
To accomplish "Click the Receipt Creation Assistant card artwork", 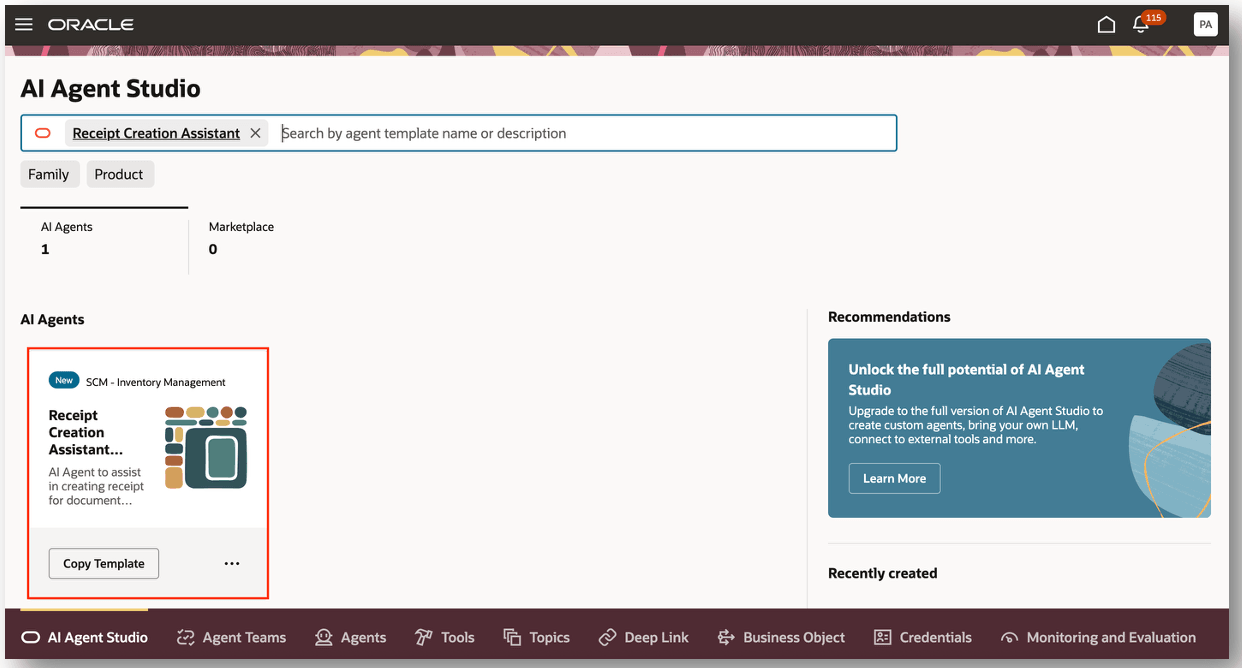I will click(x=206, y=447).
